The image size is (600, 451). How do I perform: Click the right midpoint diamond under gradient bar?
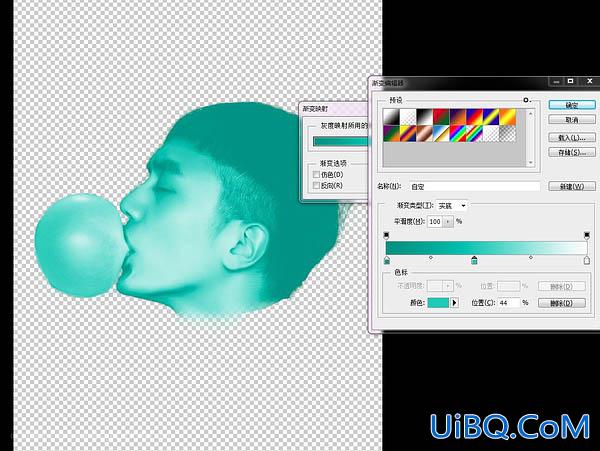(531, 258)
